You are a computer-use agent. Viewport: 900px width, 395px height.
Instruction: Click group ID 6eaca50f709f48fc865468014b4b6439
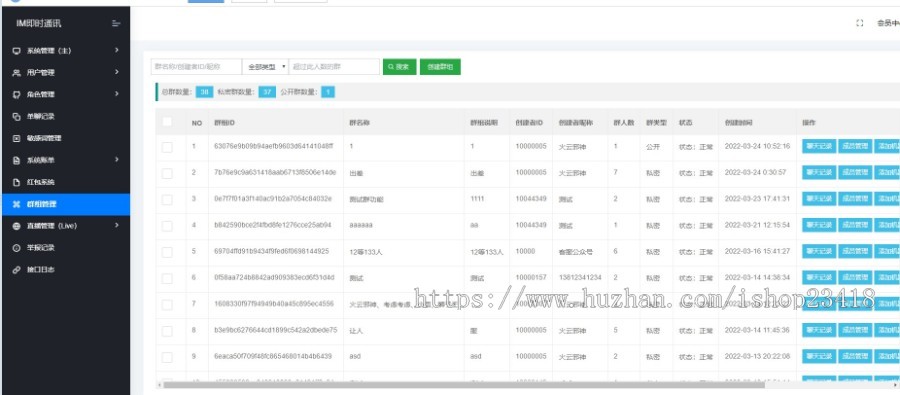coord(273,357)
